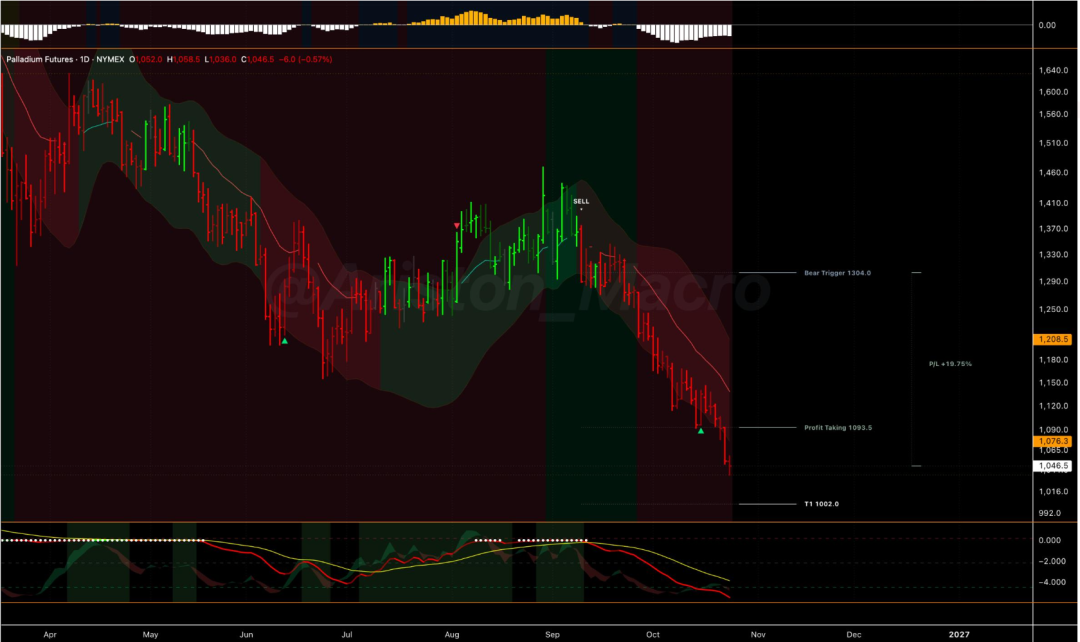Select the low value L1,036.0
Screen dimensions: 1080x642
(x=220, y=59)
